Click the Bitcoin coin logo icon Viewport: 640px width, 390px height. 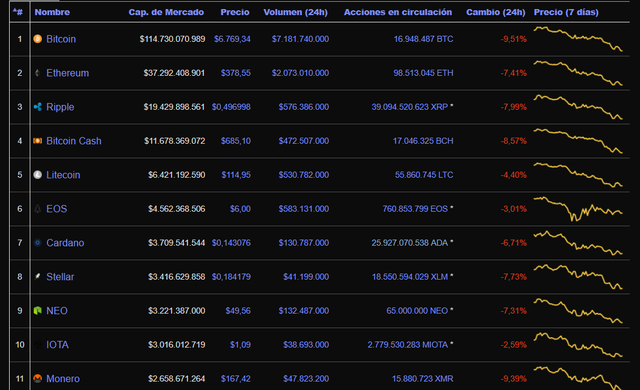38,39
